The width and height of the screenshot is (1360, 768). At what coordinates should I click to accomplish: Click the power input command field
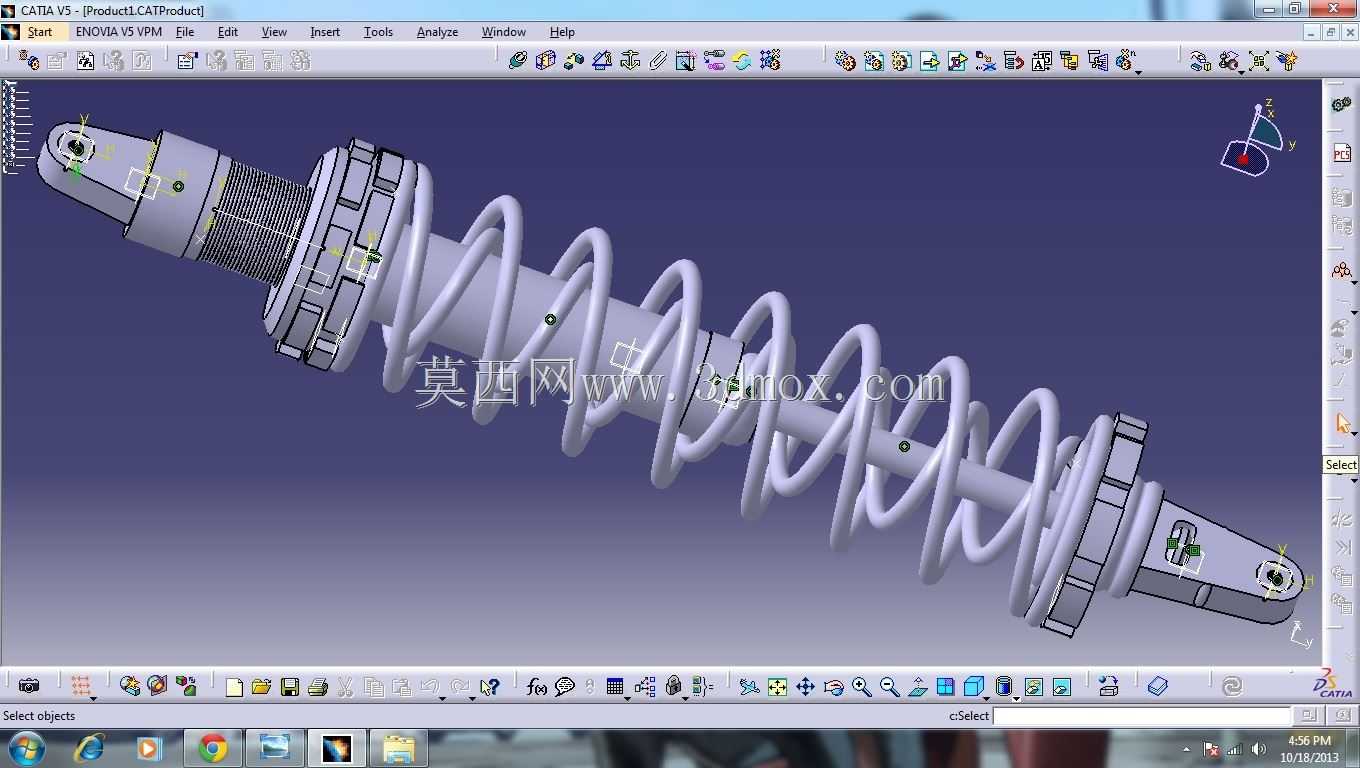[x=1142, y=716]
